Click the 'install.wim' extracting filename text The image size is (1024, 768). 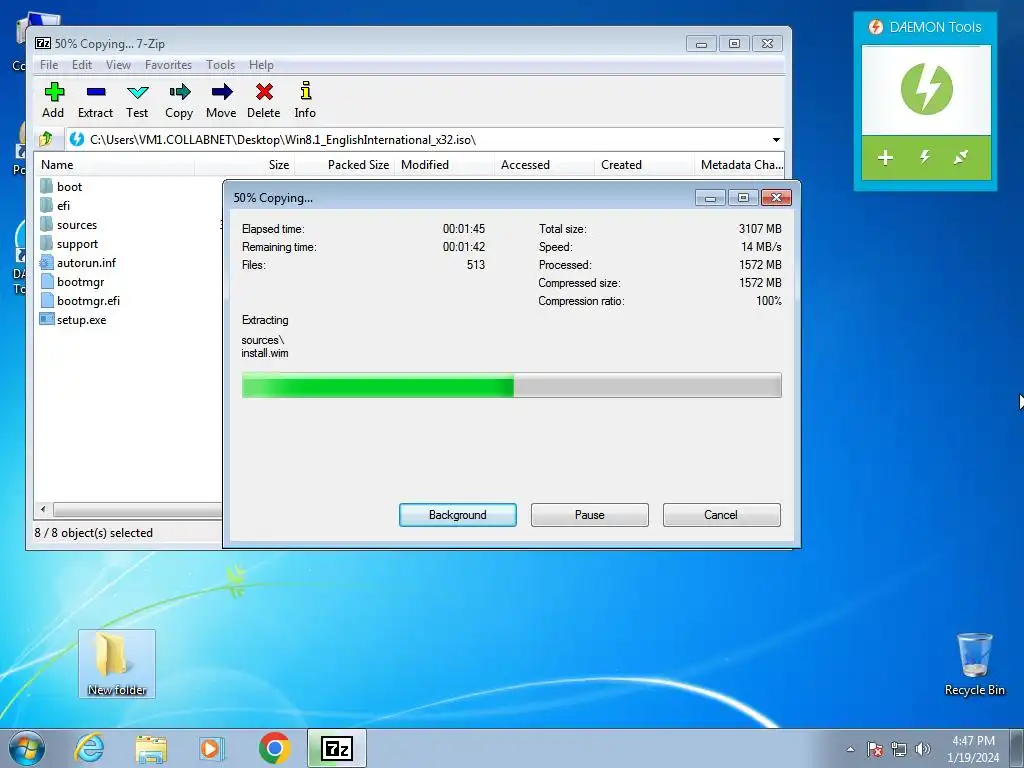(x=264, y=353)
